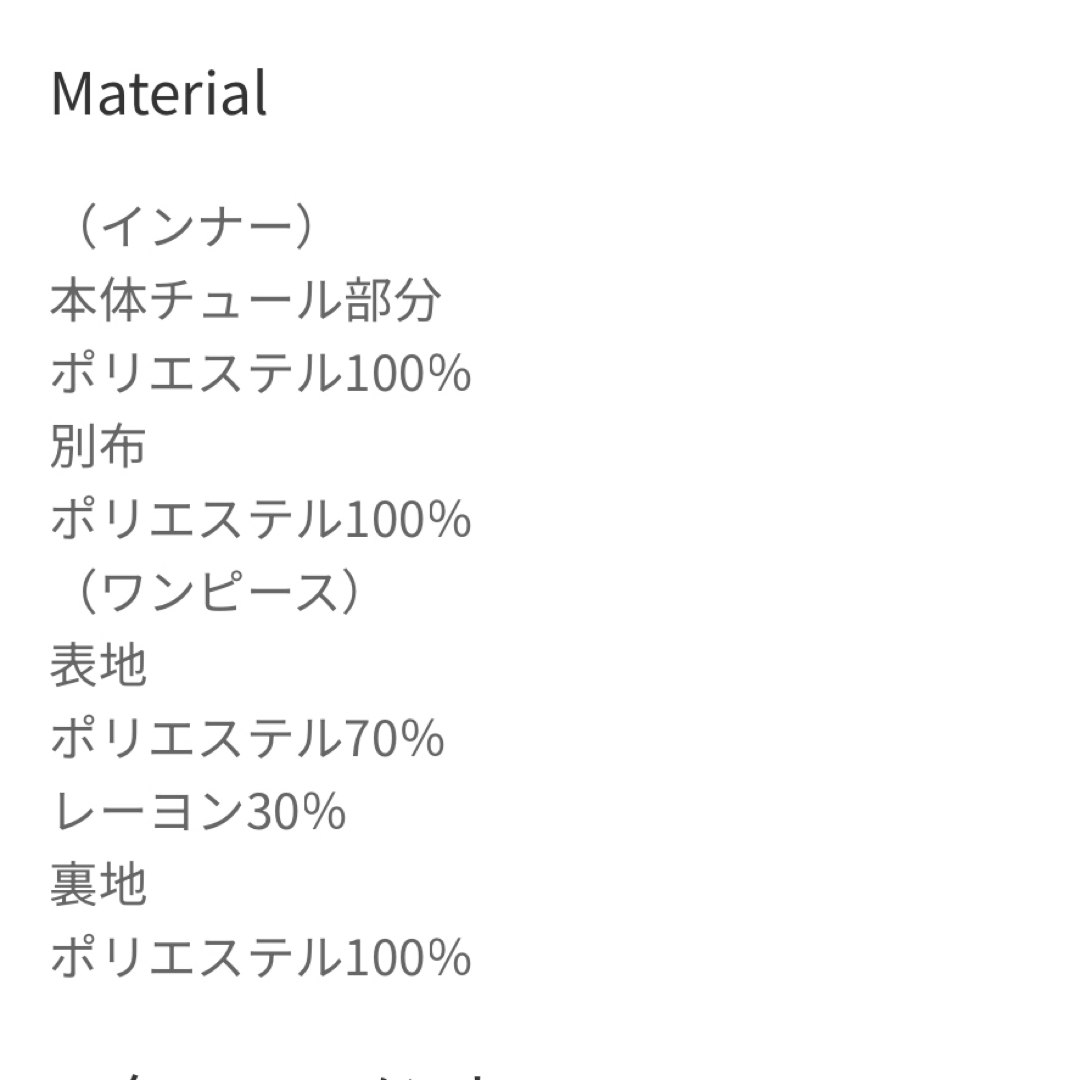
Task: Click the 100% figure under 別布
Action: (x=408, y=520)
